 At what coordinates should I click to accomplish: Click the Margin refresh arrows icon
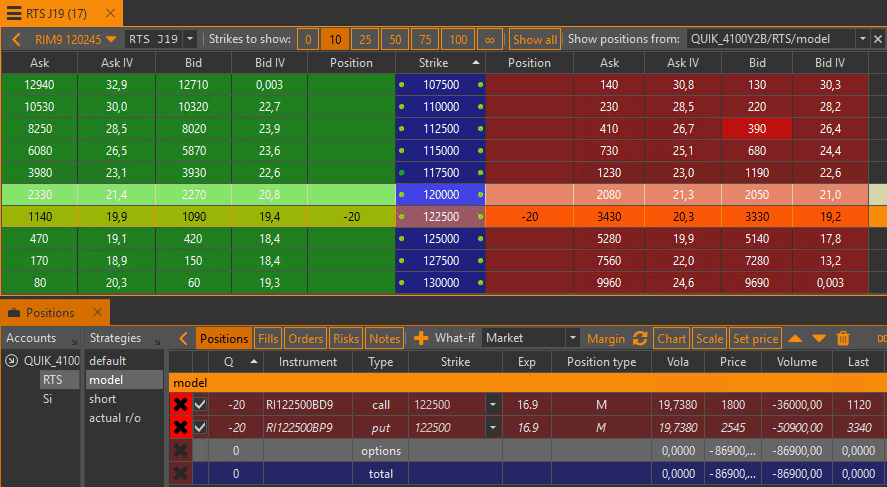(640, 339)
